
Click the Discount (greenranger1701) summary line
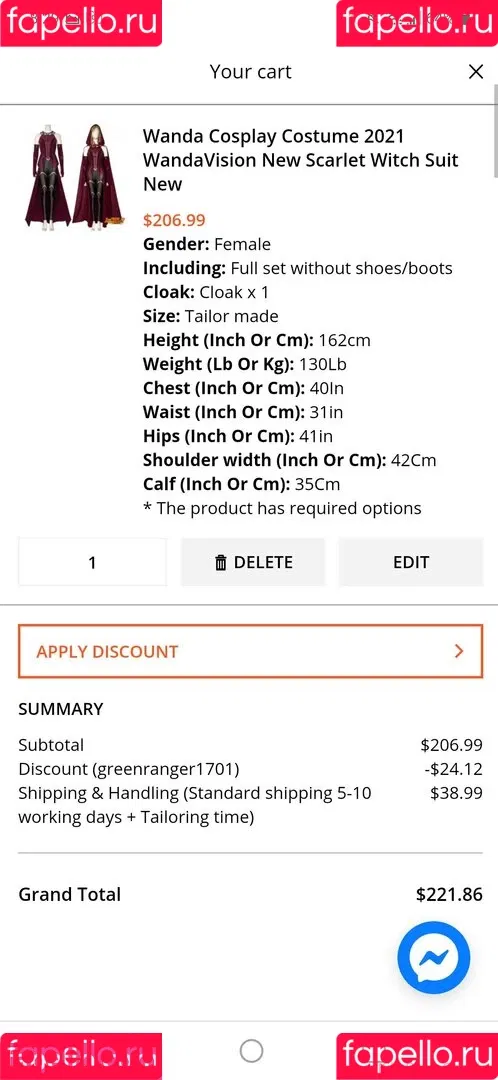click(x=251, y=769)
